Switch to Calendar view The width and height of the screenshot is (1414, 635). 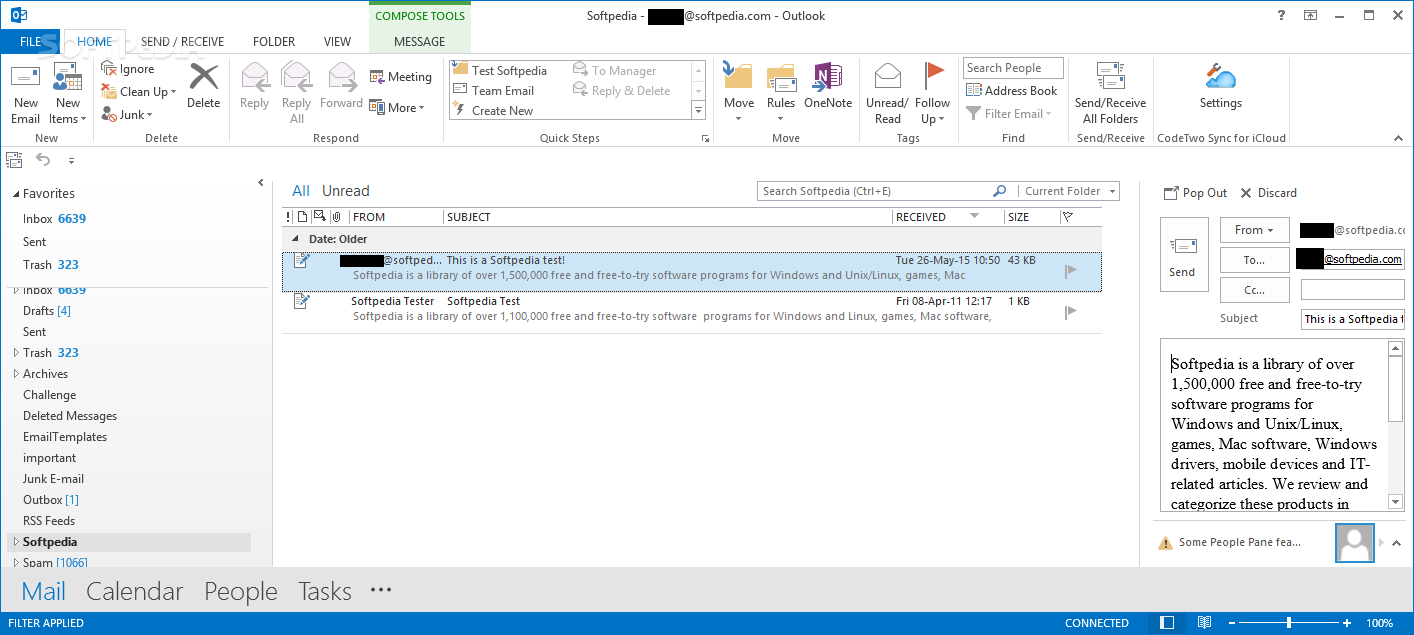(x=135, y=591)
